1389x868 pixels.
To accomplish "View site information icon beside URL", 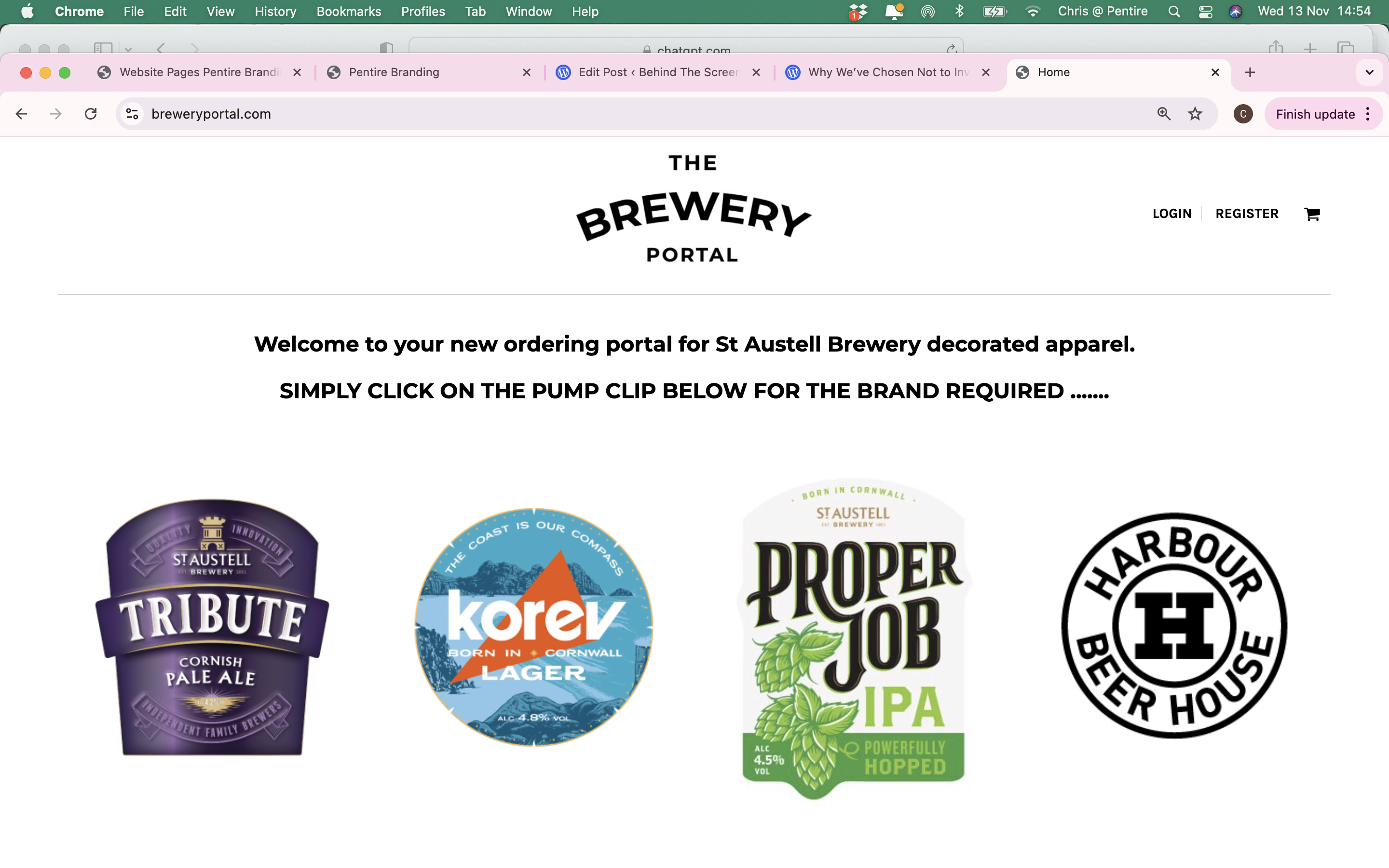I will (133, 114).
